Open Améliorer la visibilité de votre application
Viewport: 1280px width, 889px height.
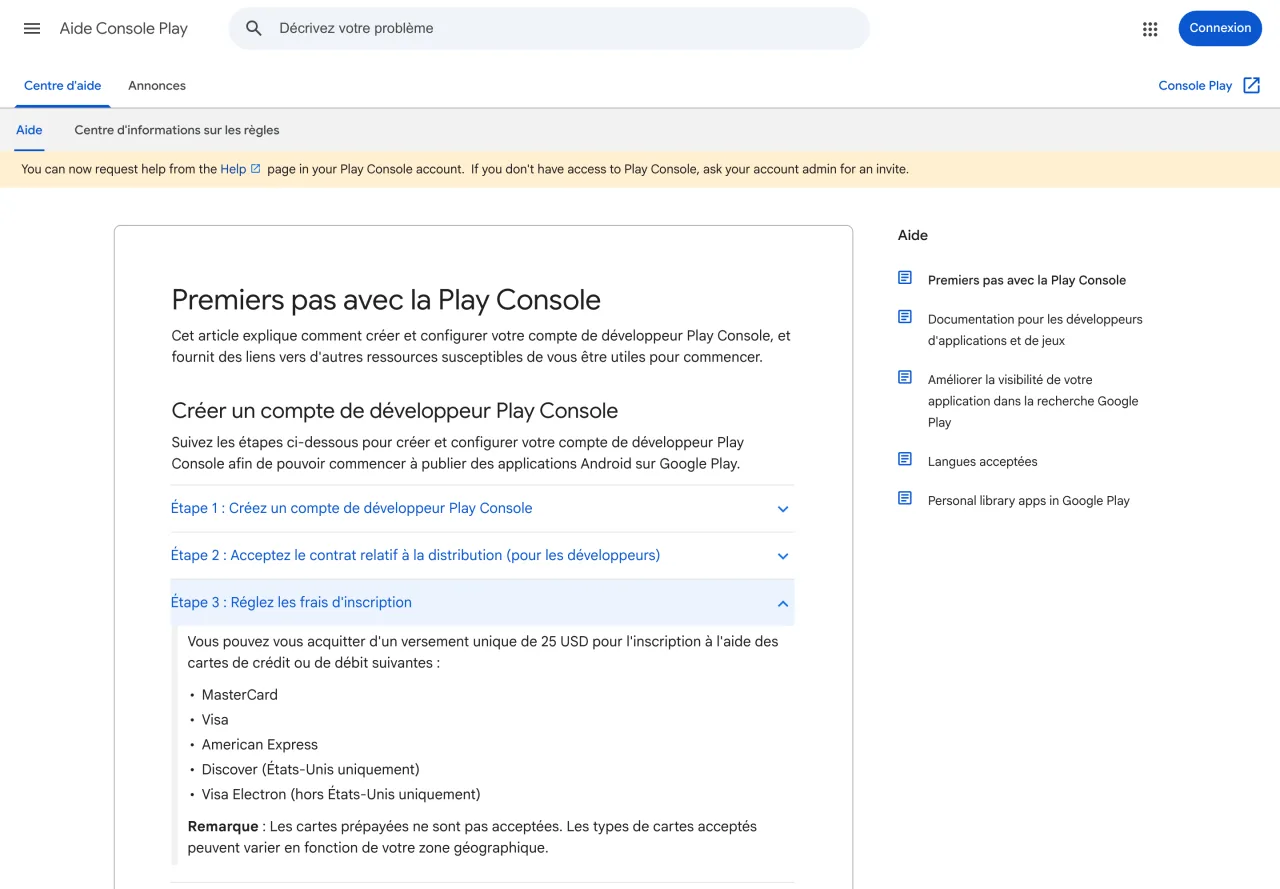(x=1033, y=401)
